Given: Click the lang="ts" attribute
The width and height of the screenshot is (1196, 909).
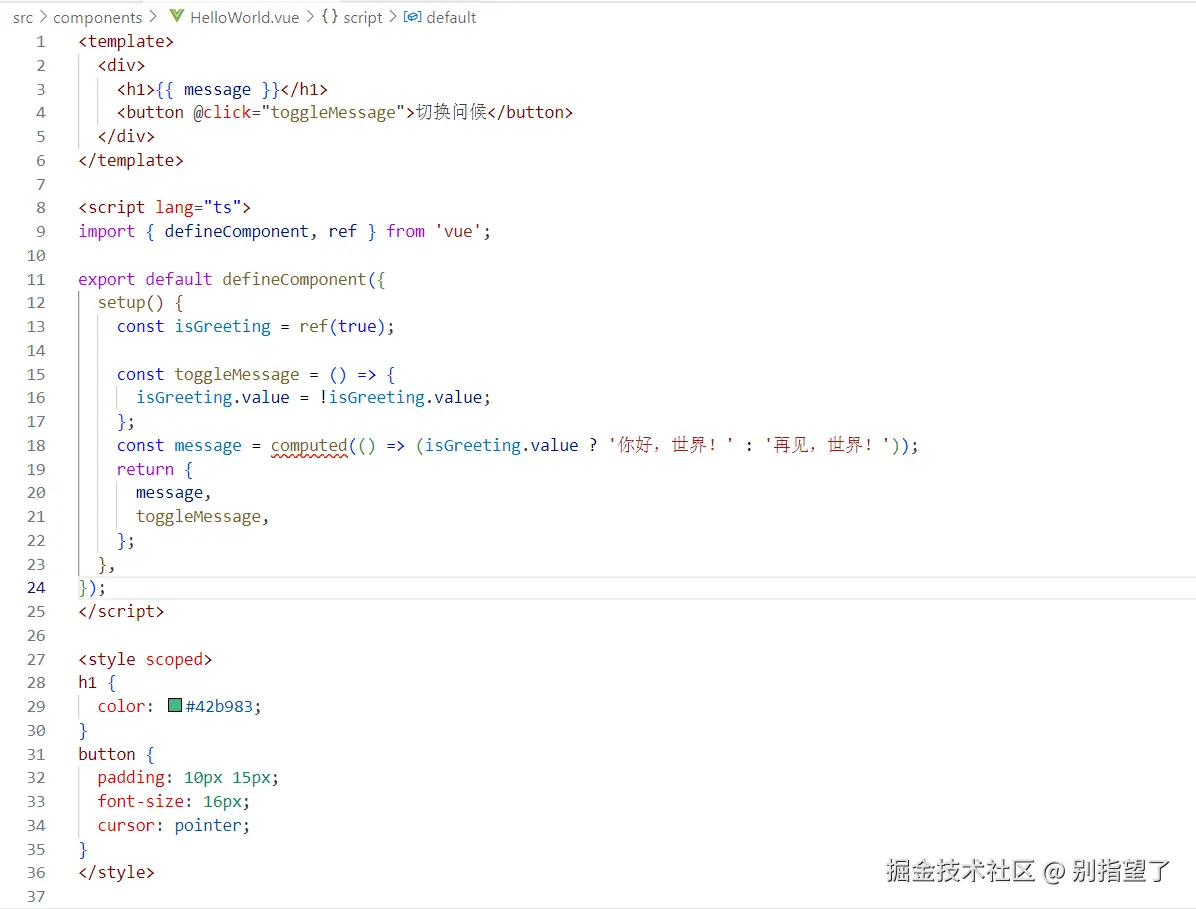Looking at the screenshot, I should pos(198,207).
